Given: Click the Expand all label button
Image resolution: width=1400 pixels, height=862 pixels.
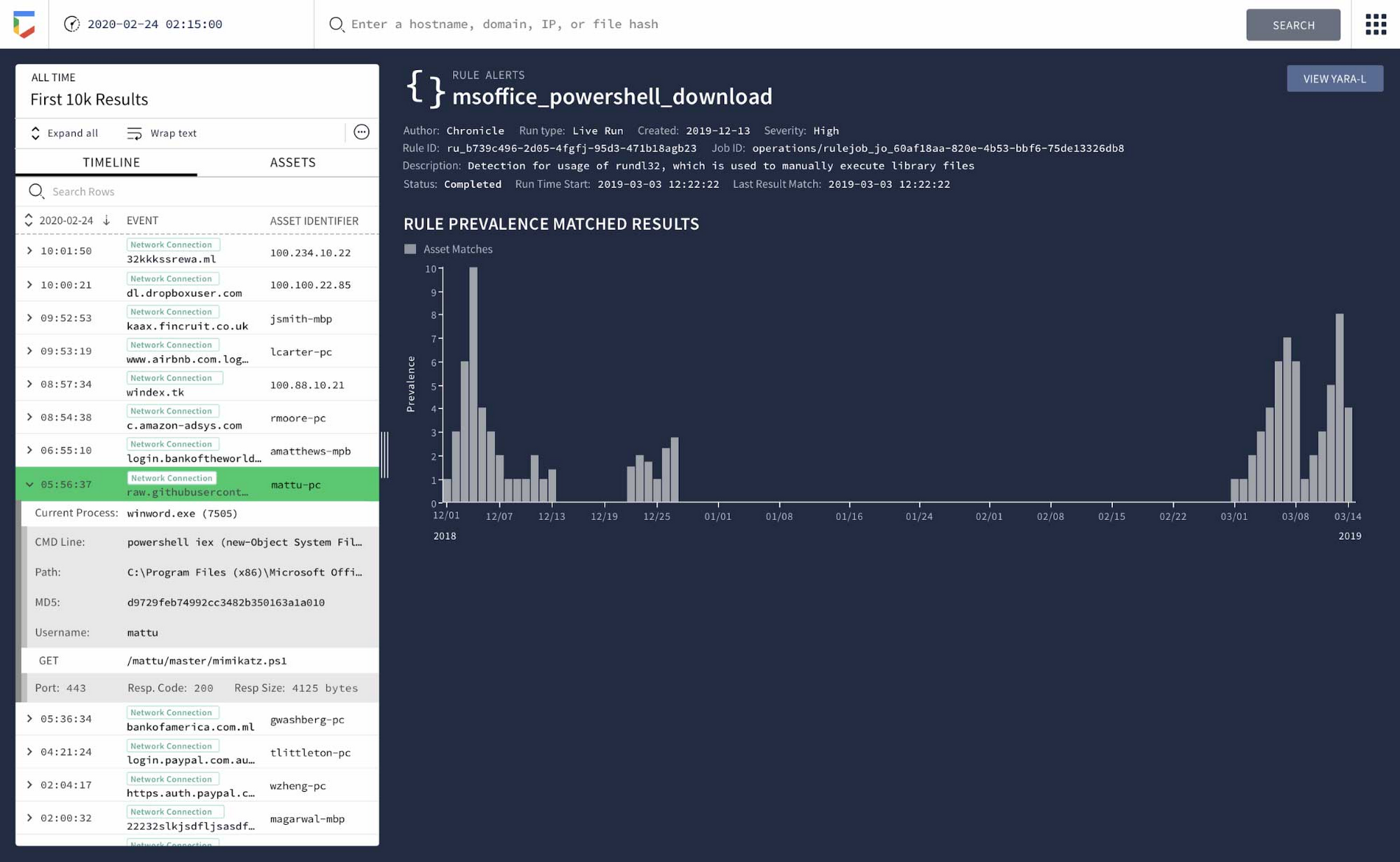Looking at the screenshot, I should (x=72, y=132).
